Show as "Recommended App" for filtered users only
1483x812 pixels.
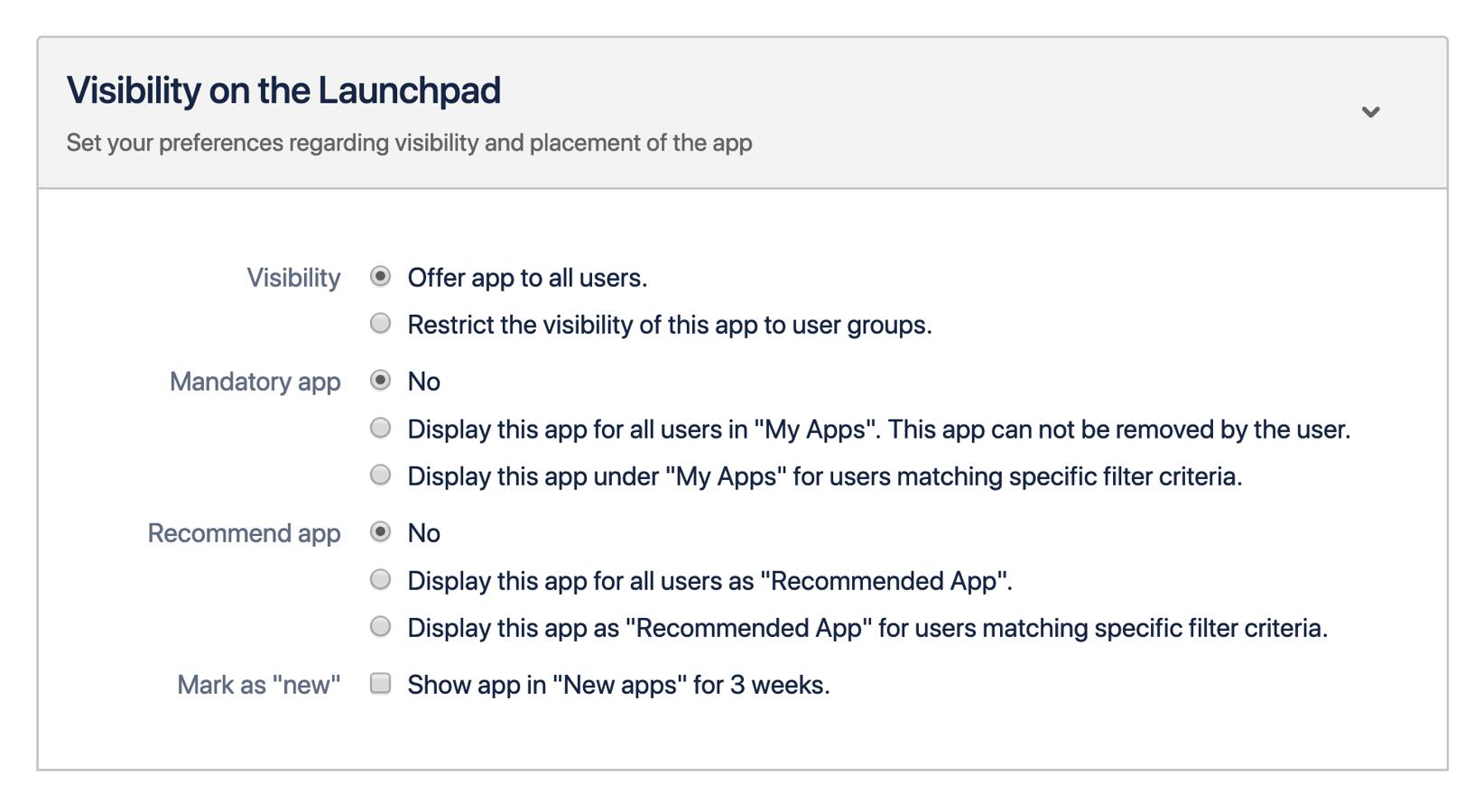[380, 626]
